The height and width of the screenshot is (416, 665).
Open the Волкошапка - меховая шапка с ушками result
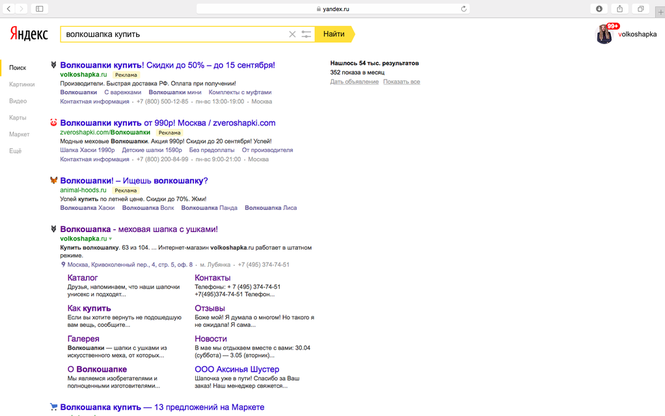(139, 229)
